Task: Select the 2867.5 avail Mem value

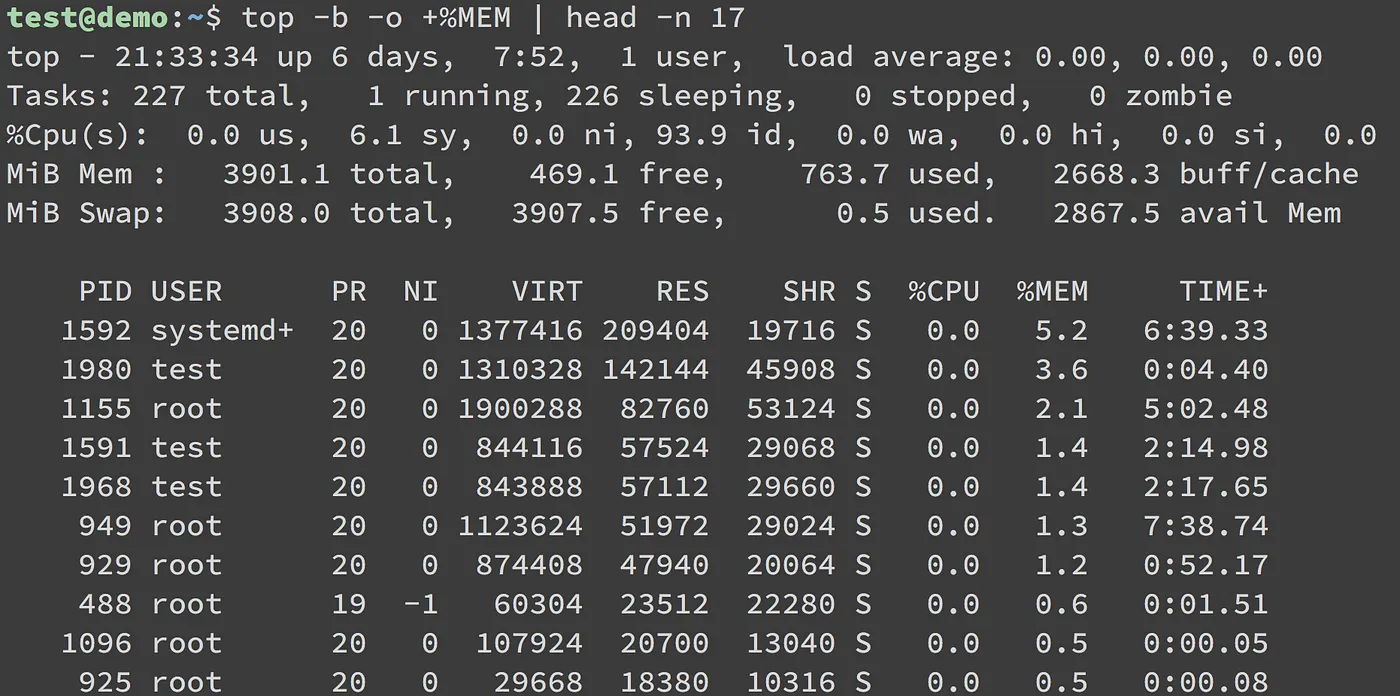Action: click(1106, 213)
